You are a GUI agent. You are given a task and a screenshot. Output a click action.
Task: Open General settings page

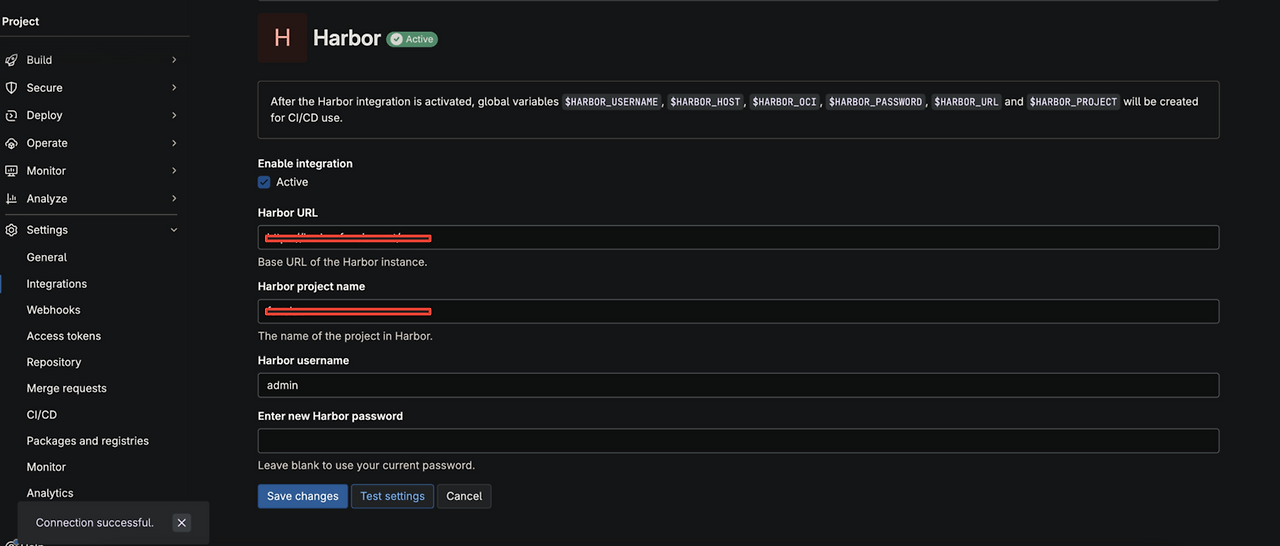click(46, 257)
